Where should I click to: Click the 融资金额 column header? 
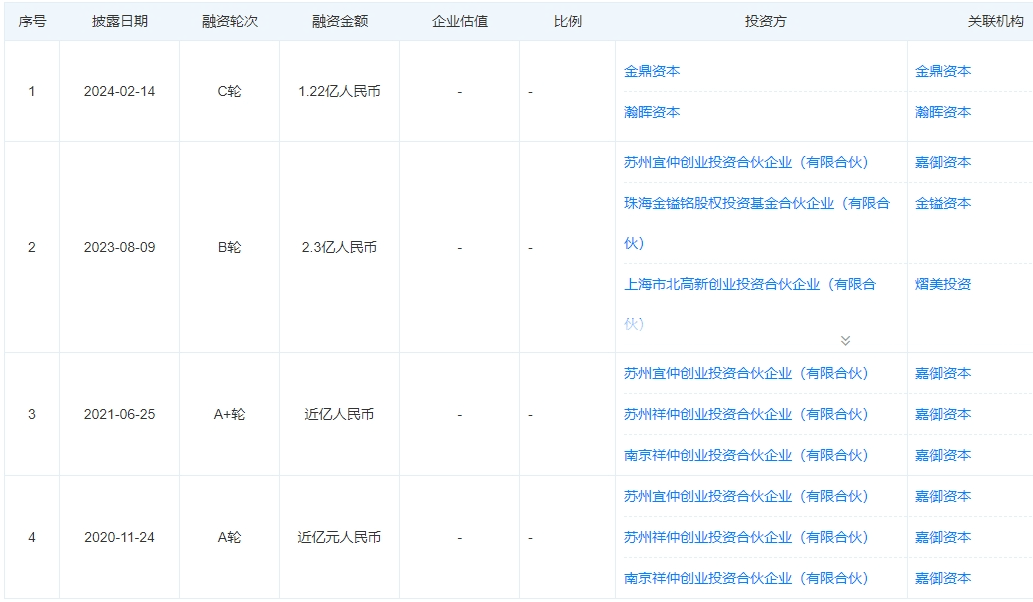click(339, 21)
